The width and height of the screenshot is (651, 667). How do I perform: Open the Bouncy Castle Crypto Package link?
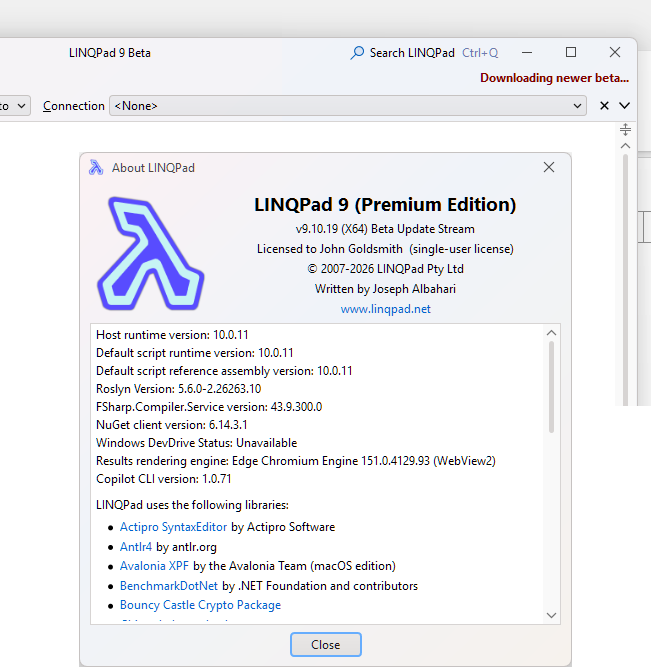click(200, 605)
